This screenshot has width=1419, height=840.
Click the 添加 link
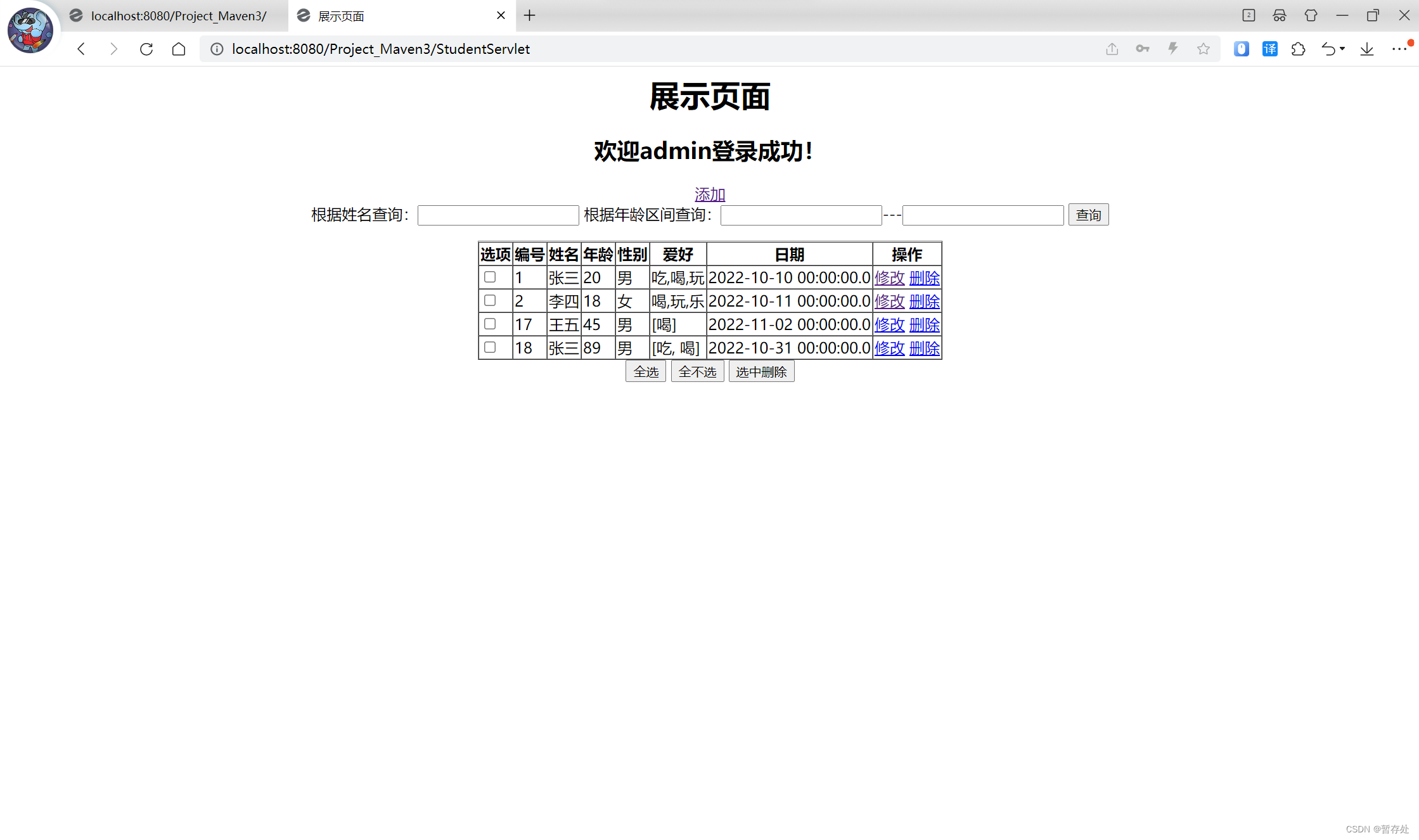coord(709,194)
